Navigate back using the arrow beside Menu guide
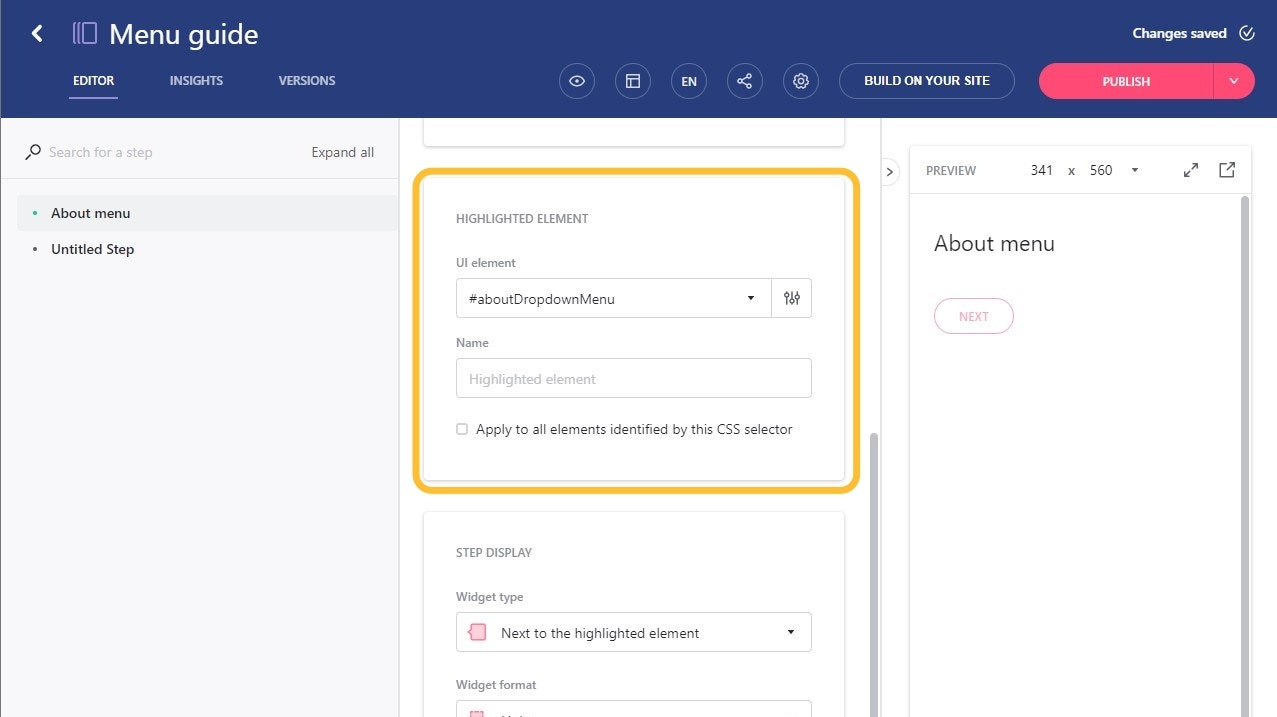Image resolution: width=1277 pixels, height=717 pixels. (37, 33)
